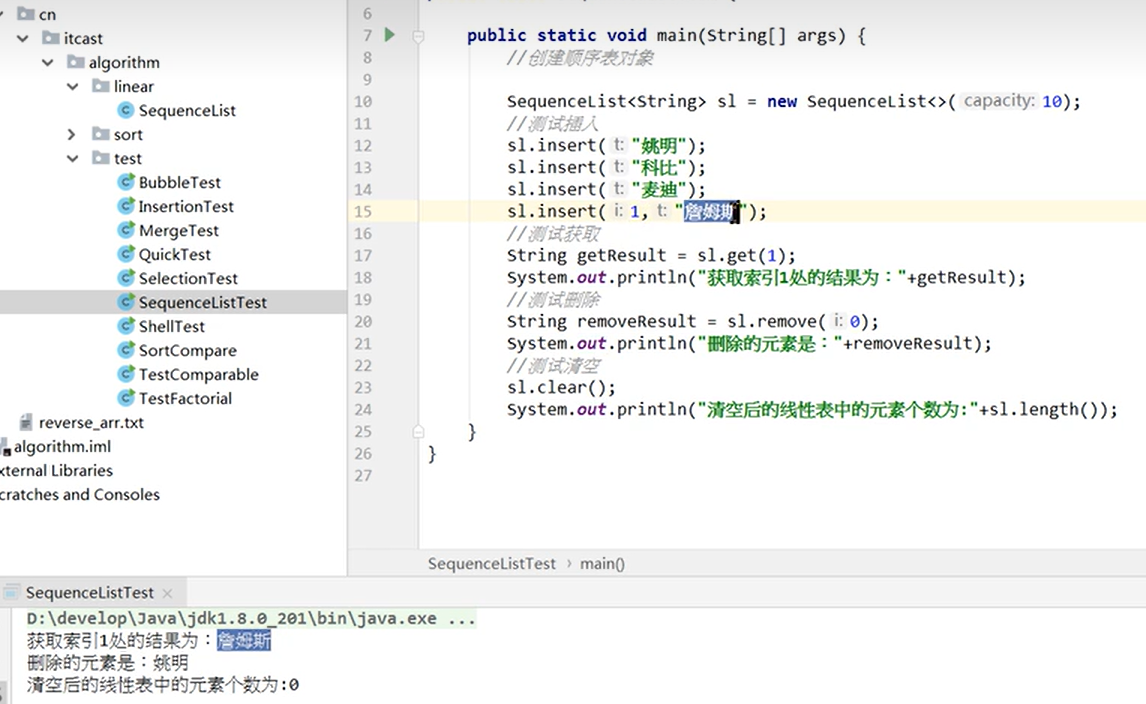The height and width of the screenshot is (704, 1146).
Task: Click the QuickTest class icon
Action: [126, 254]
